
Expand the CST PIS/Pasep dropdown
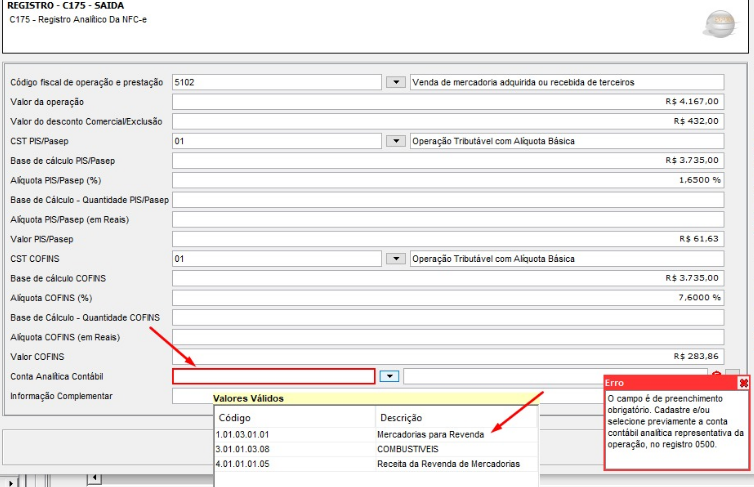point(396,141)
